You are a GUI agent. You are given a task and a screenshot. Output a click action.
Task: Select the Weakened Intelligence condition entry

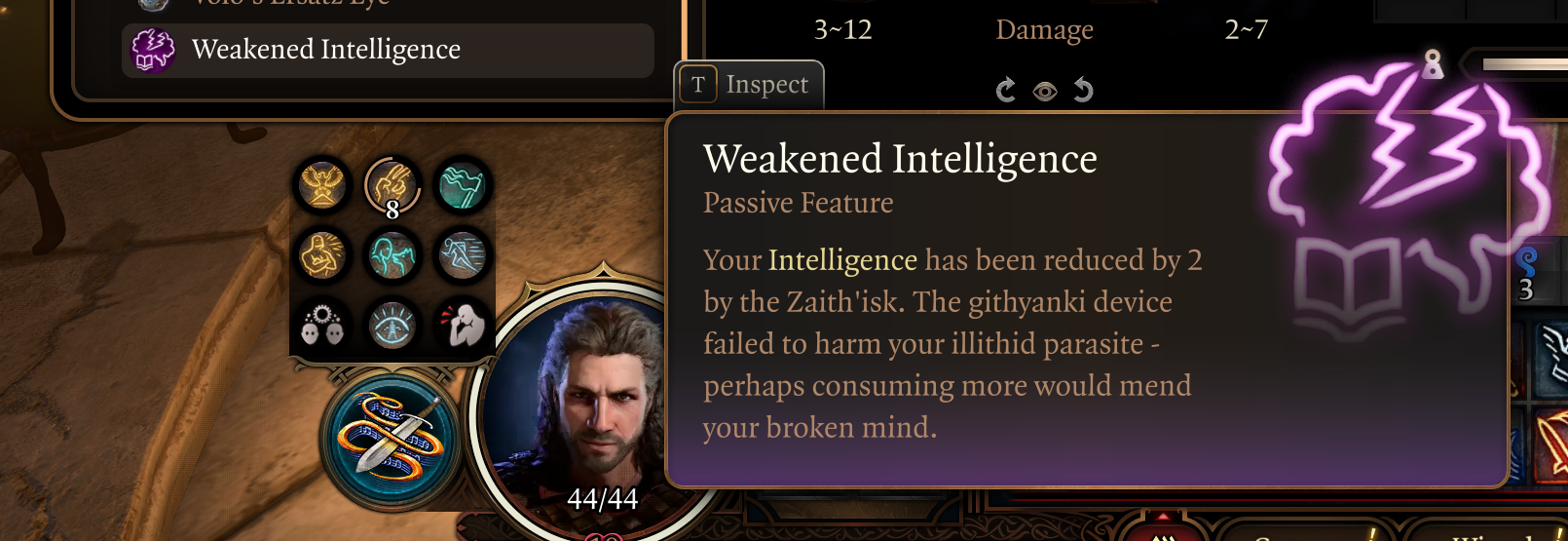tap(388, 50)
